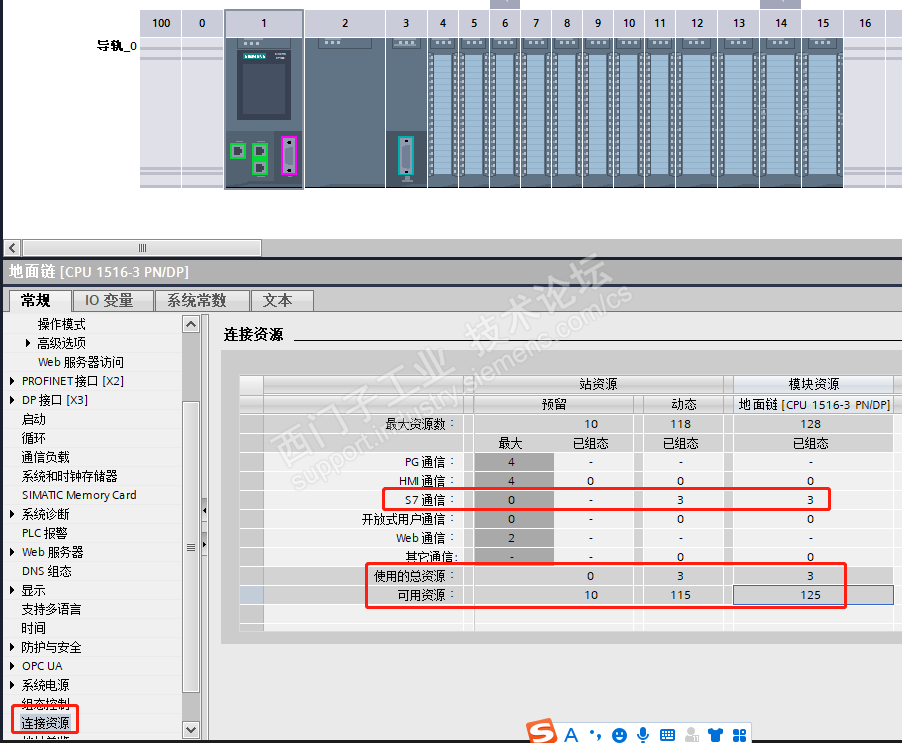Viewport: 902px width, 743px height.
Task: Select the module in slot 2
Action: [345, 112]
